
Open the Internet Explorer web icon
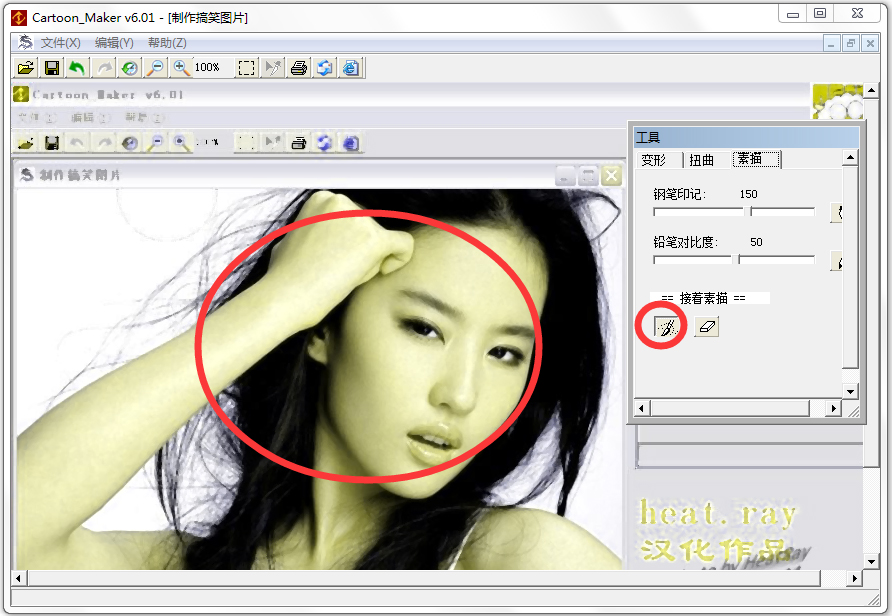(x=351, y=68)
